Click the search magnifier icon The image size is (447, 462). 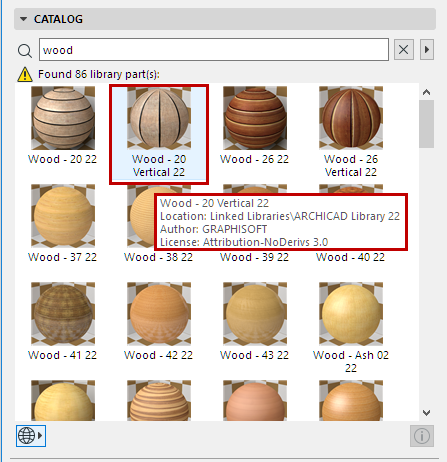click(x=25, y=51)
